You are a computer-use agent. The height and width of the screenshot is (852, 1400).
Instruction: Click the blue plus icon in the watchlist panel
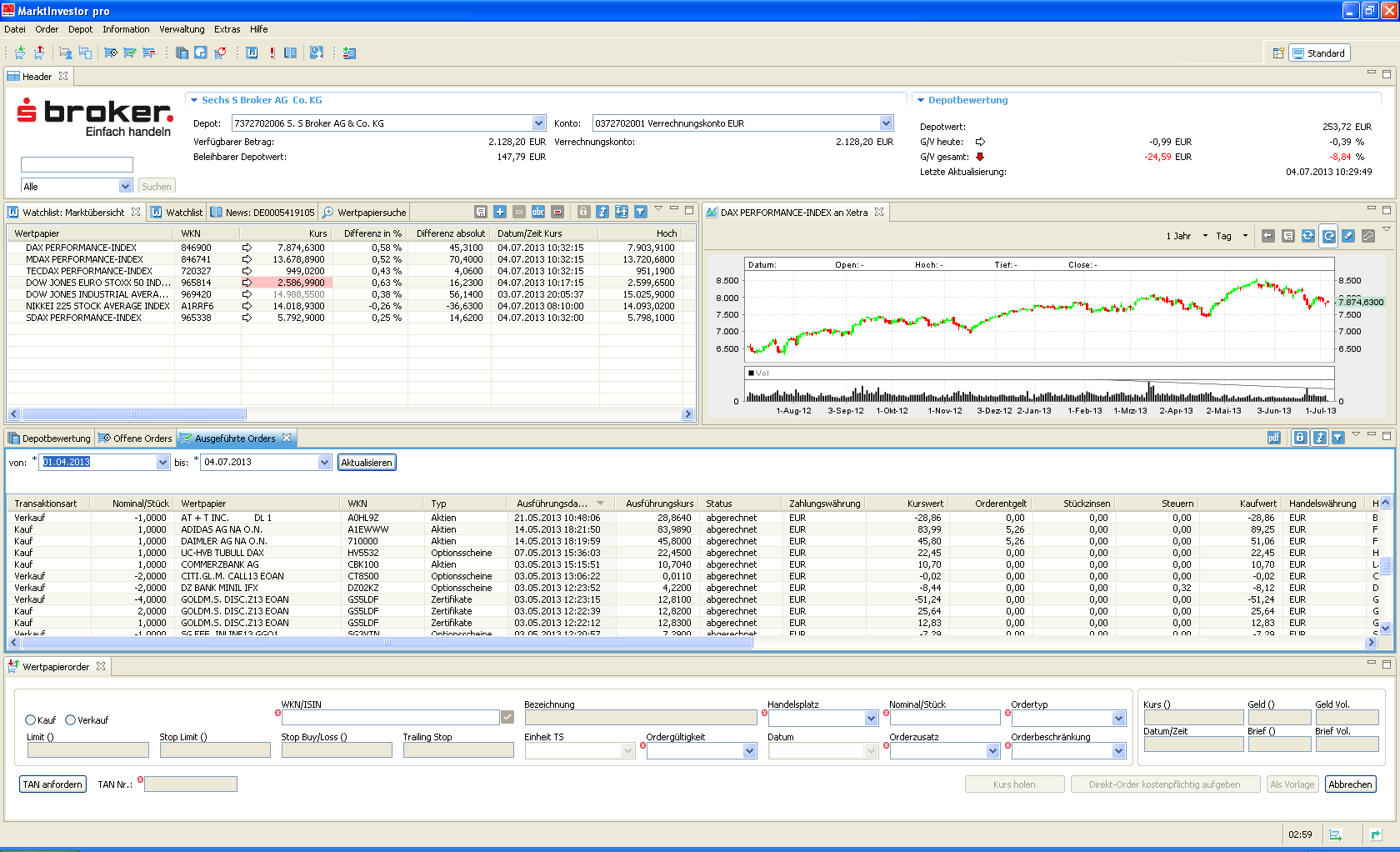pos(500,212)
